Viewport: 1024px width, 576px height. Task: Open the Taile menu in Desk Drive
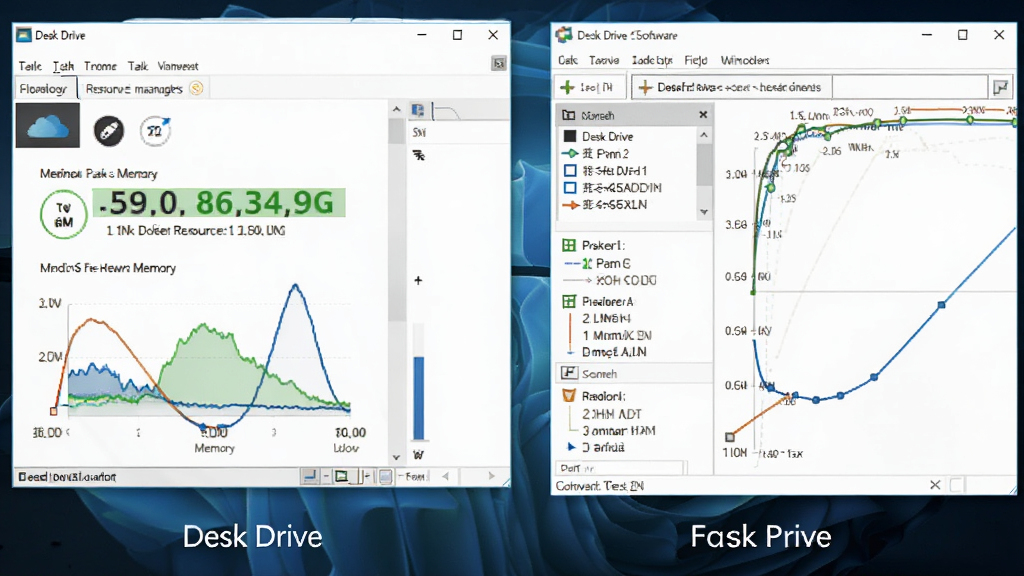click(30, 66)
